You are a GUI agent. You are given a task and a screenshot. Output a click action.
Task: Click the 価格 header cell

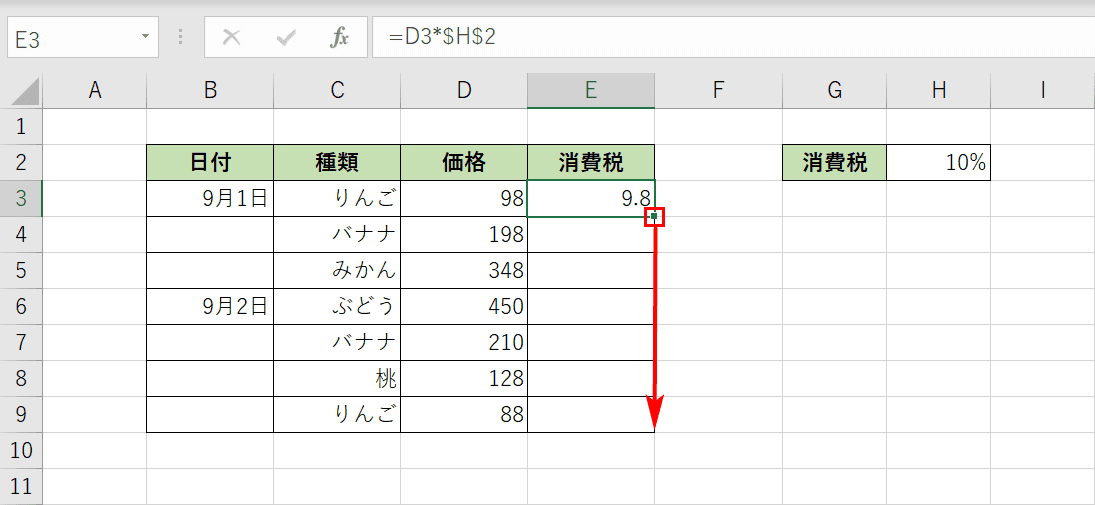(x=464, y=163)
